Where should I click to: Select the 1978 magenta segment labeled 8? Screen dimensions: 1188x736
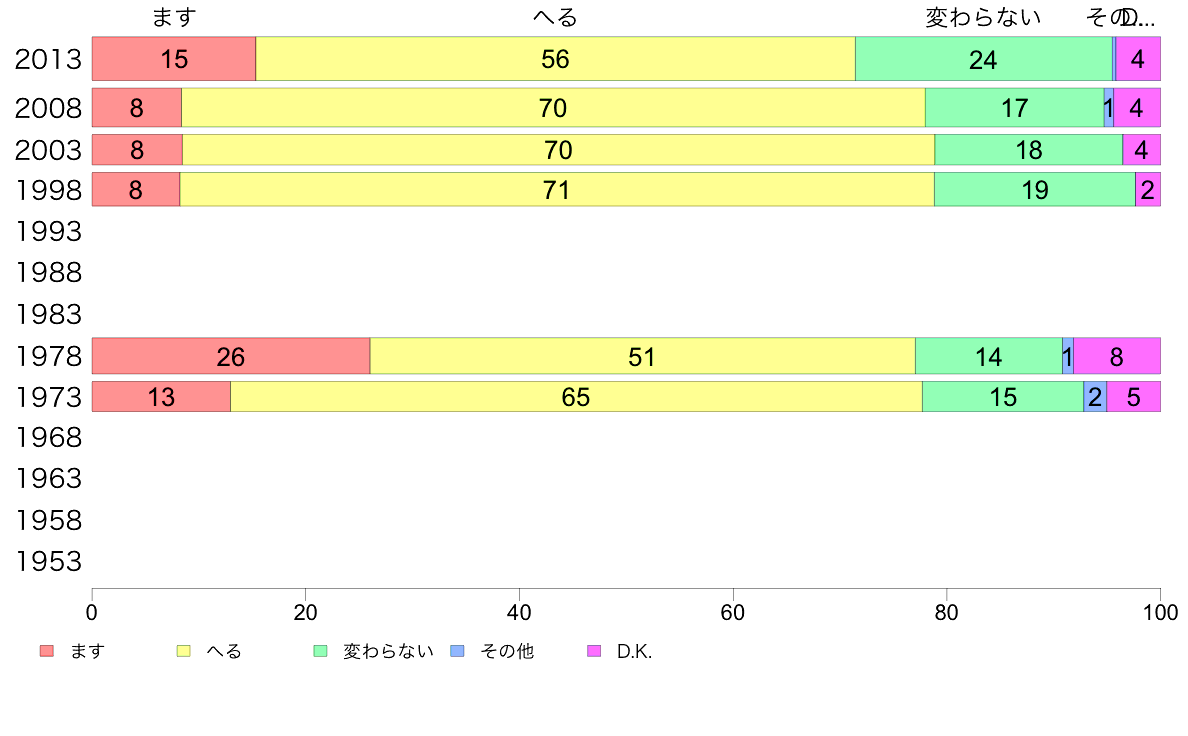pos(1117,356)
